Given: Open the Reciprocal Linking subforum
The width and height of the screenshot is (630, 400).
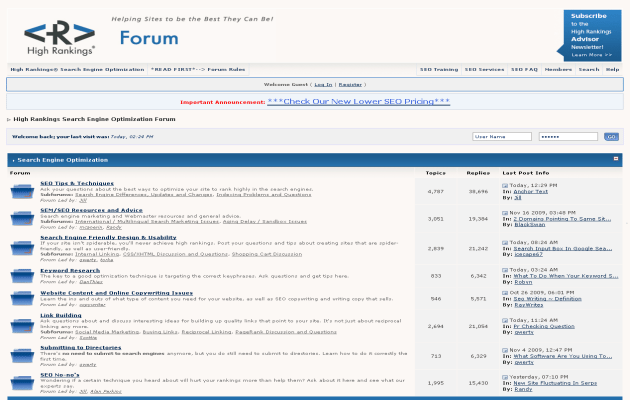Looking at the screenshot, I should (207, 332).
